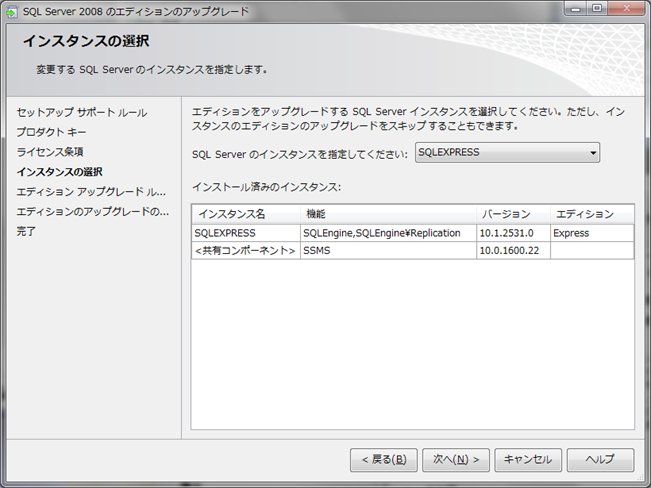
Task: Click the 戻る(B) back button
Action: coord(384,459)
